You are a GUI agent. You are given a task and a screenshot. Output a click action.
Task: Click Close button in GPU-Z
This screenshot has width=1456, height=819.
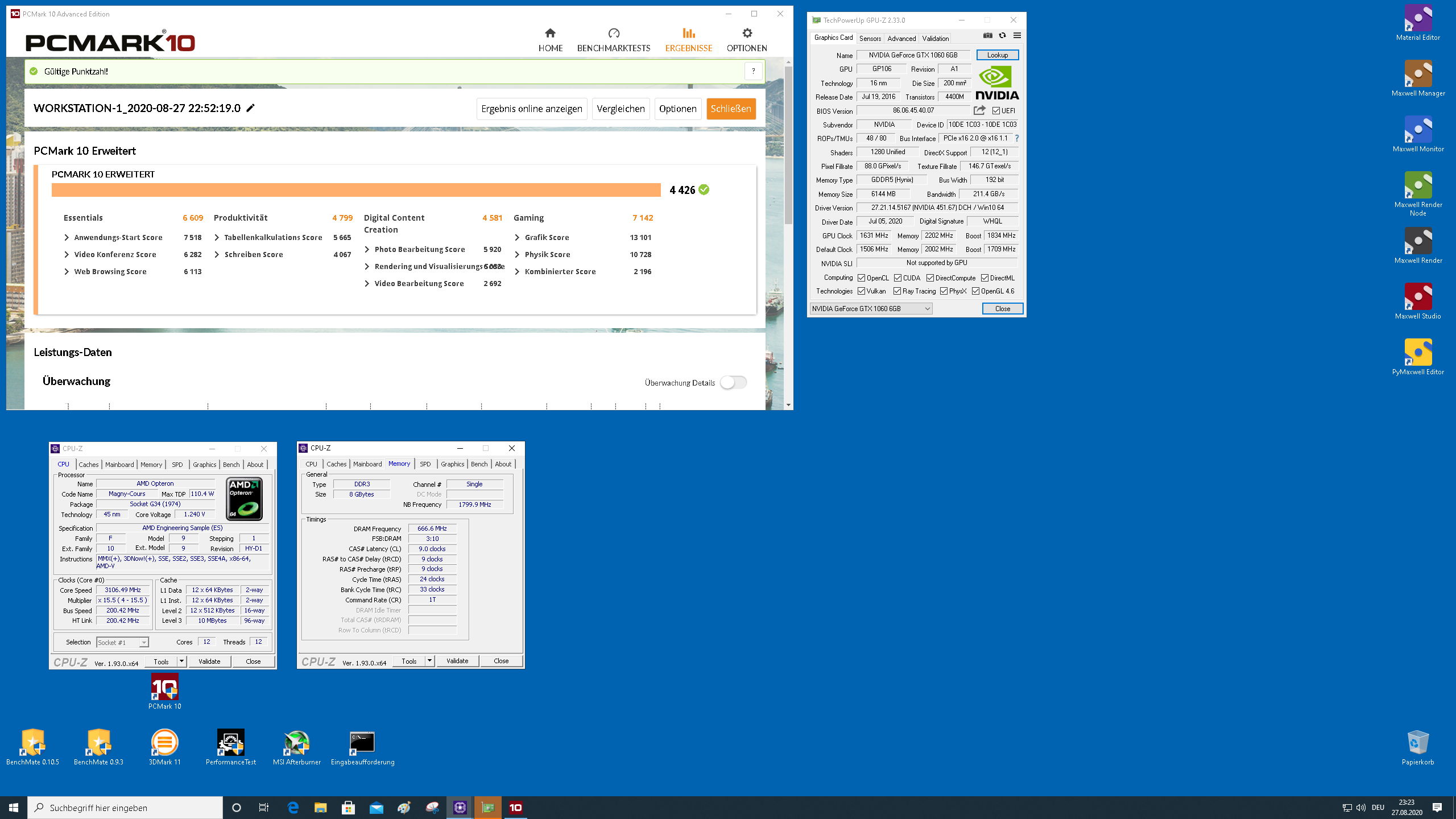(x=1003, y=308)
